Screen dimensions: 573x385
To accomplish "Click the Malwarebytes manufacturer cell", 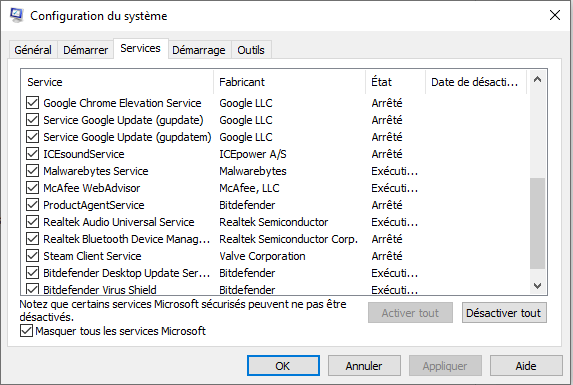I will (253, 171).
